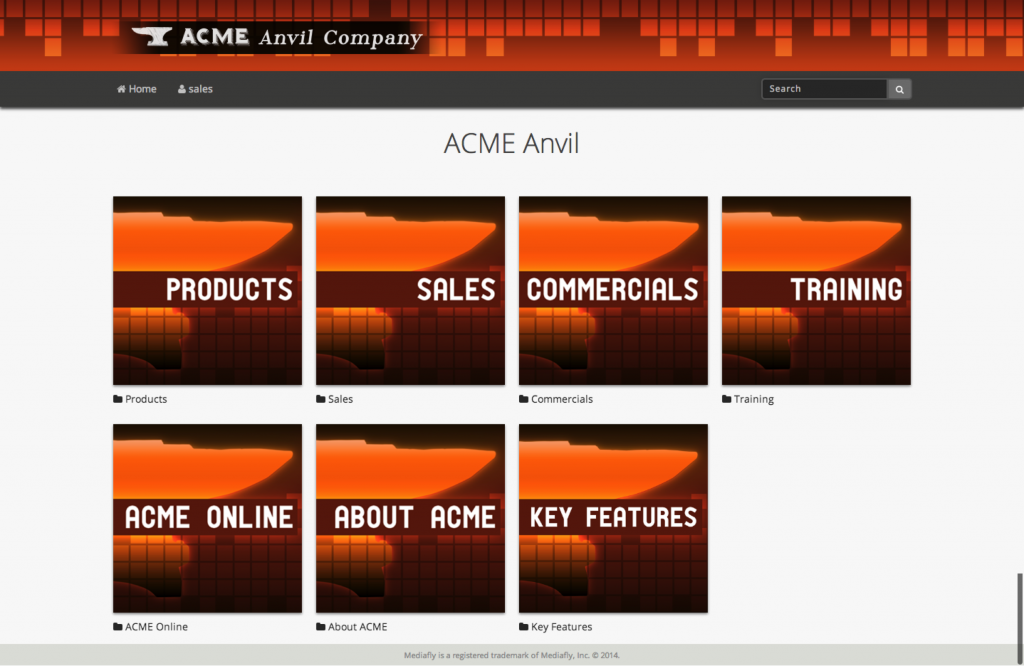Open the sales user menu
Image resolution: width=1024 pixels, height=666 pixels.
click(x=196, y=89)
